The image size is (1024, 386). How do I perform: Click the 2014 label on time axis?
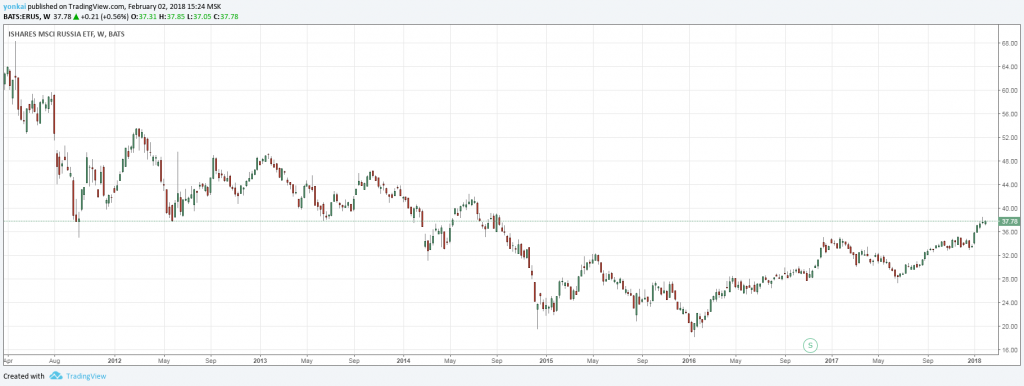pyautogui.click(x=403, y=360)
